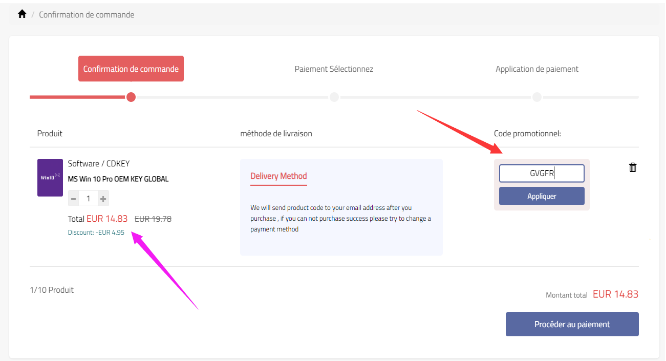
Task: Open MS Win 10 Pro OEM KEY GLOBAL title
Action: point(118,179)
